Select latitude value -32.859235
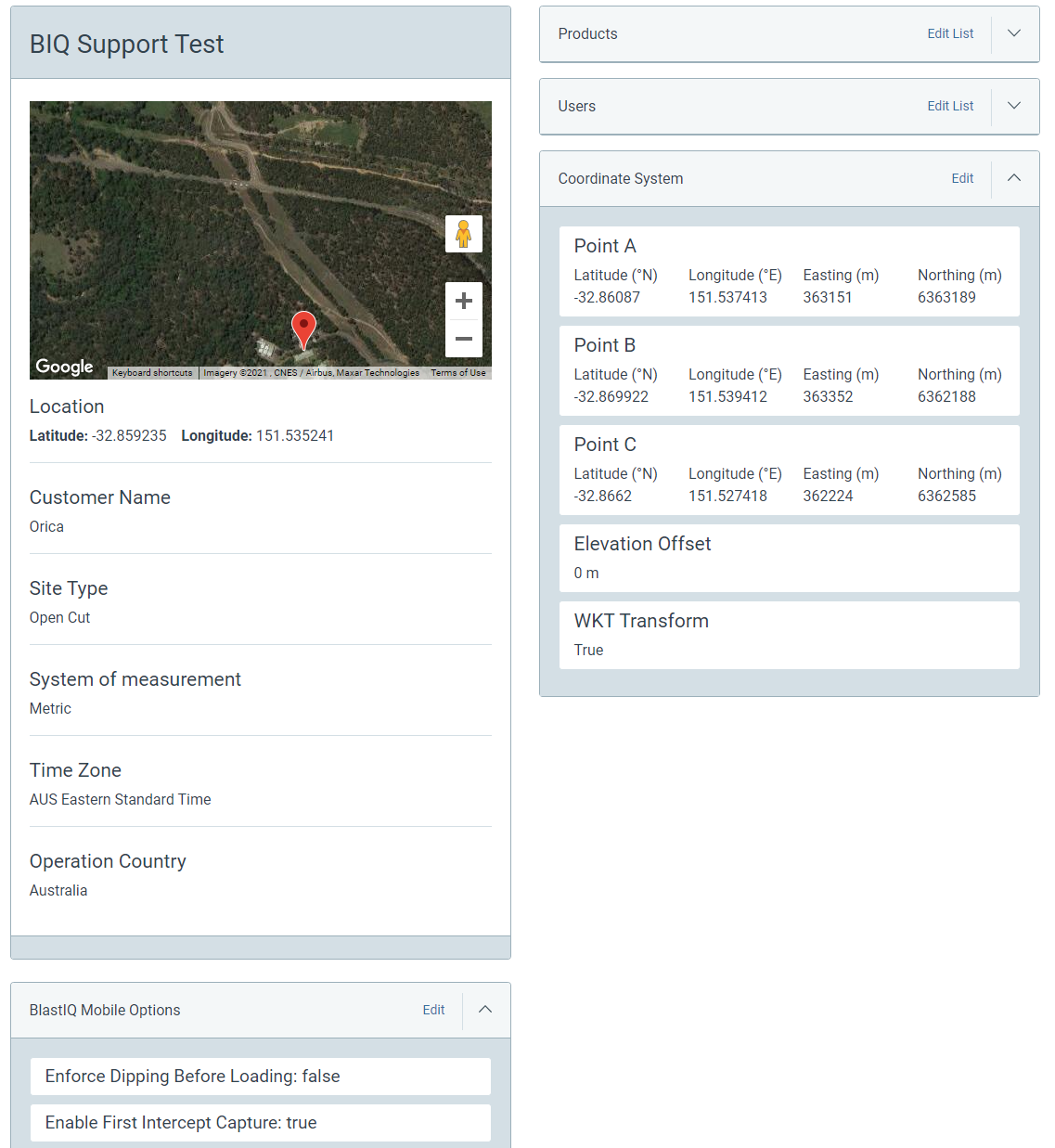Screen dimensions: 1055x1148 pos(129,435)
